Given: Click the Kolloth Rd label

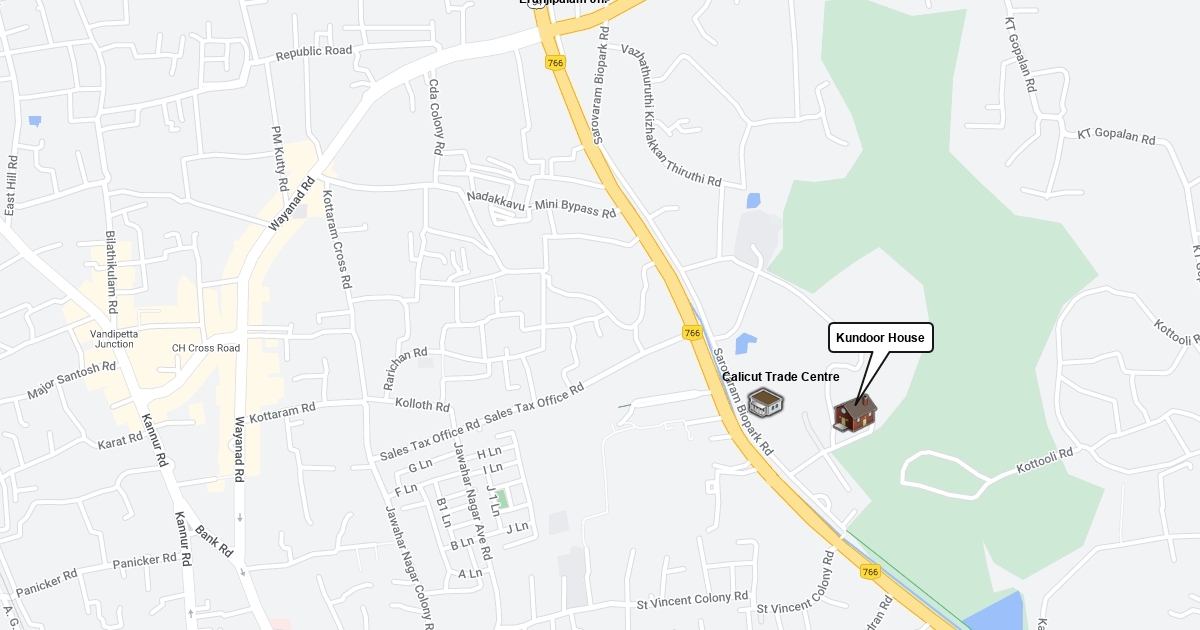Looking at the screenshot, I should click(422, 405).
